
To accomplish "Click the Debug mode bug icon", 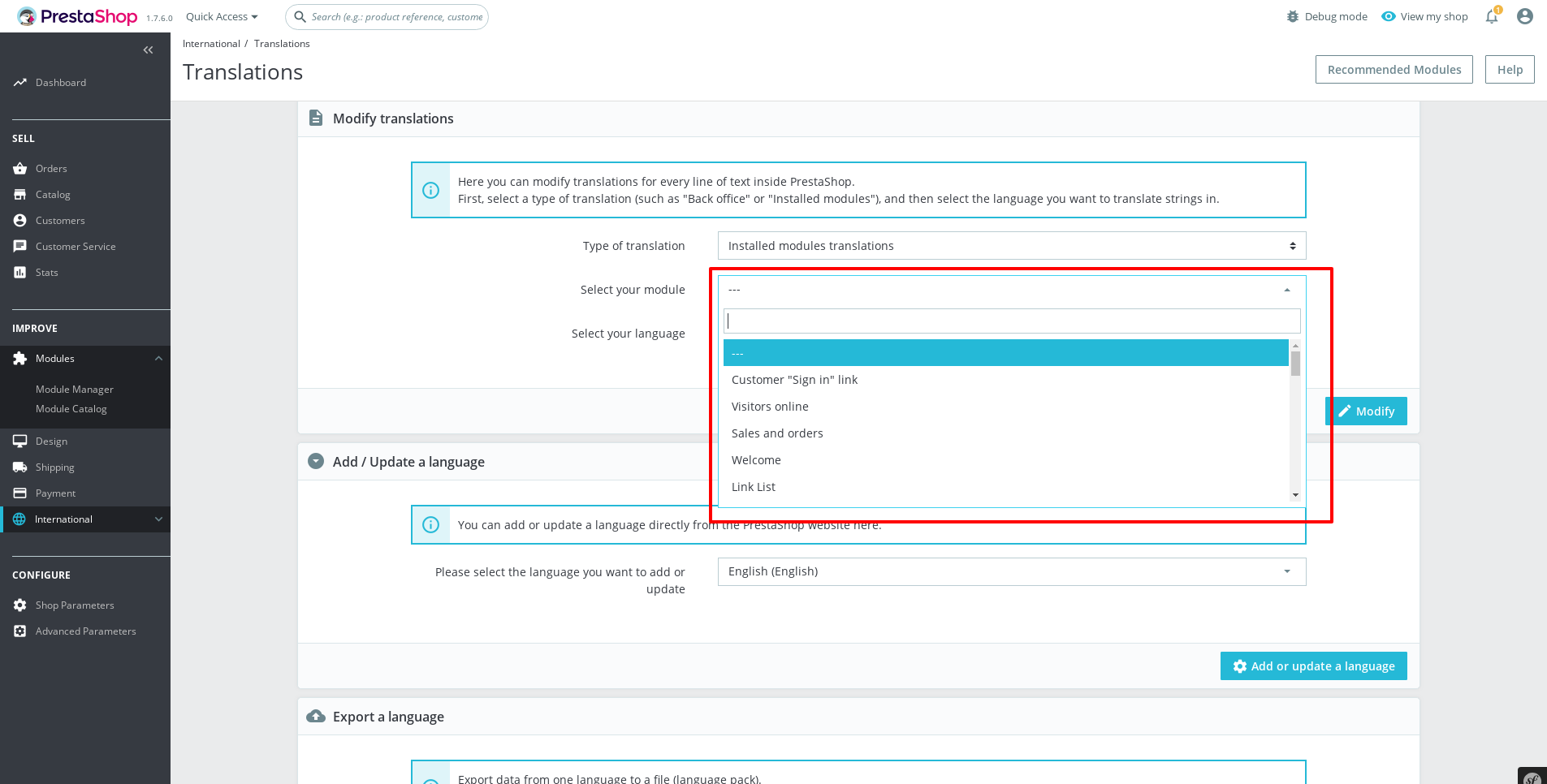I will click(x=1293, y=16).
